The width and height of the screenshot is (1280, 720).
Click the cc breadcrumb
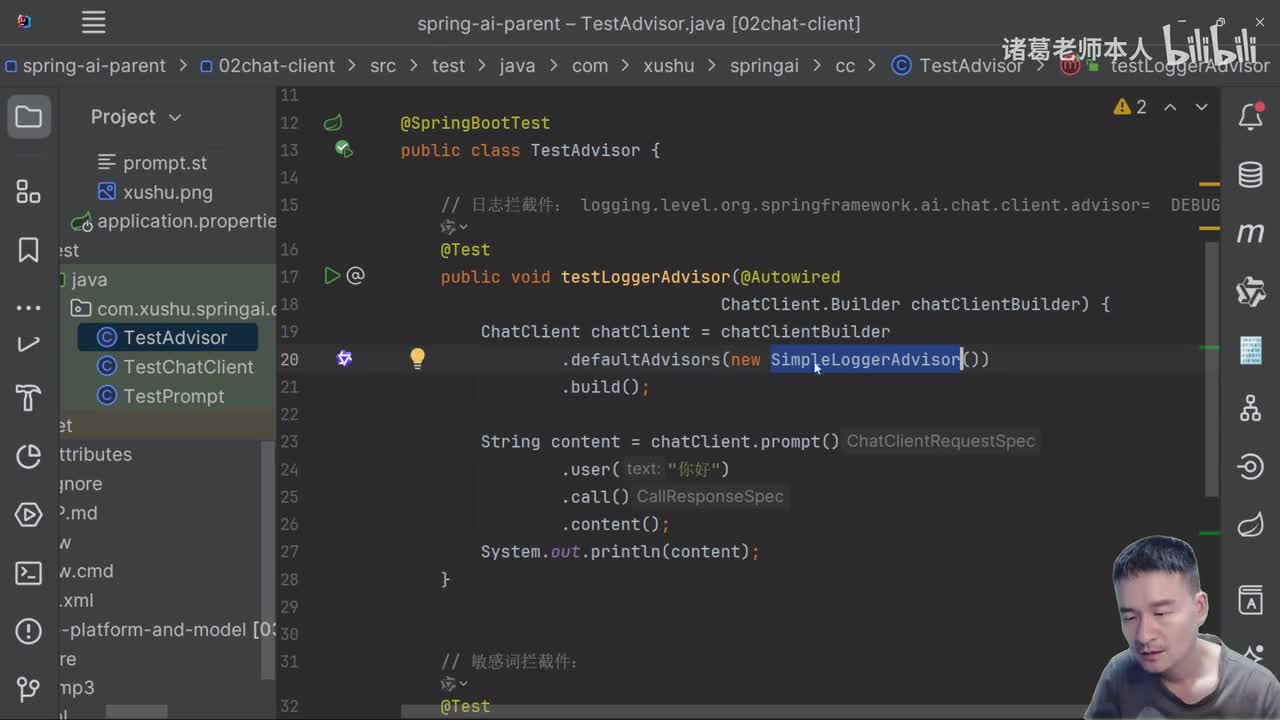click(845, 66)
